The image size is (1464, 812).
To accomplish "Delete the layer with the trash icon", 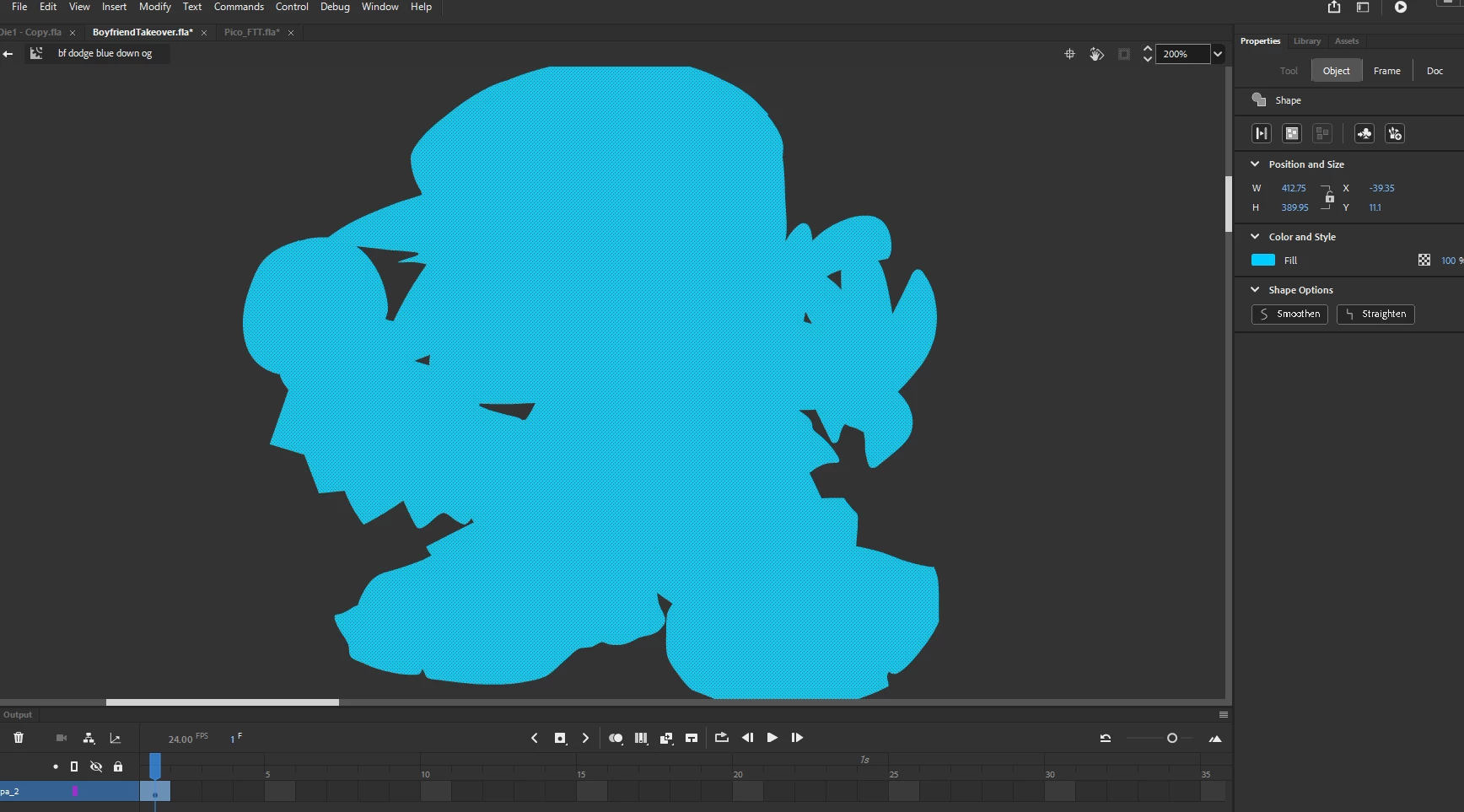I will [x=19, y=738].
